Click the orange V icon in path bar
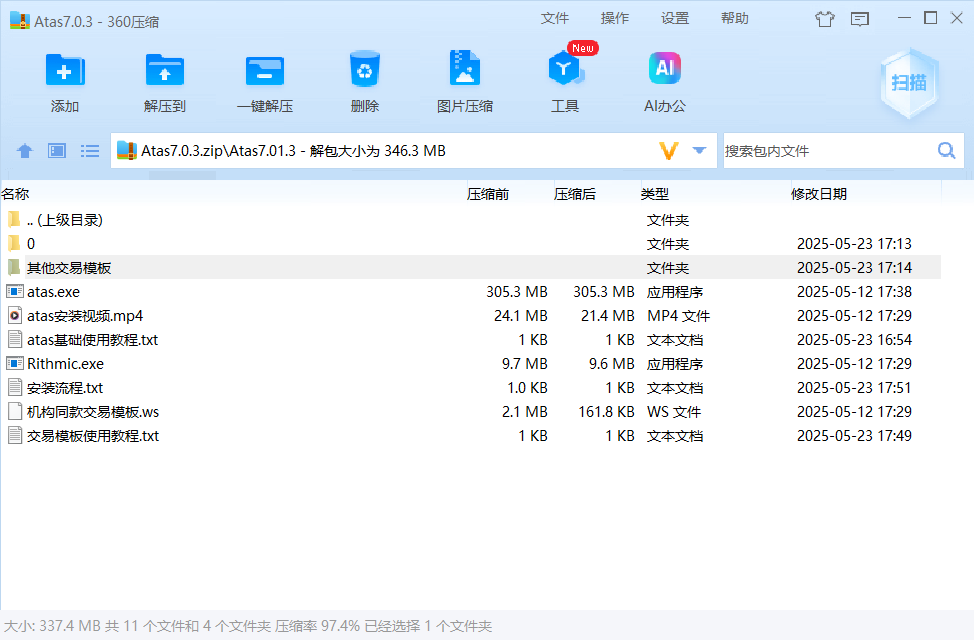This screenshot has width=974, height=640. point(668,150)
